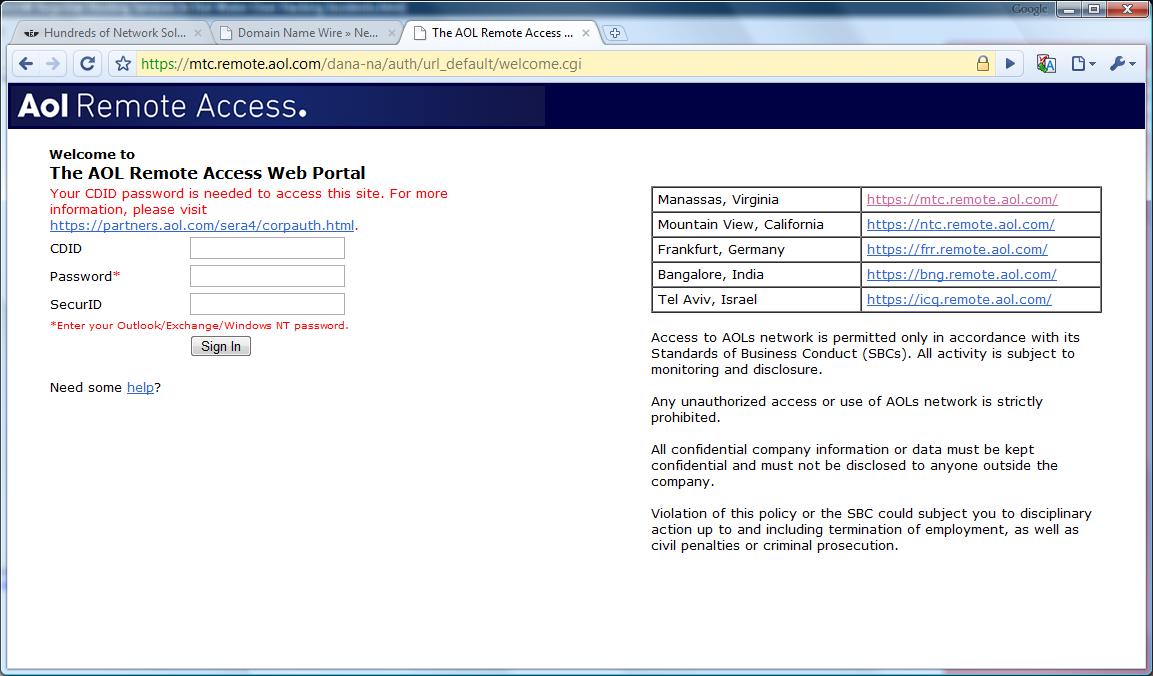Open the ntc.remote.aol.com link for Mountain View

point(960,224)
